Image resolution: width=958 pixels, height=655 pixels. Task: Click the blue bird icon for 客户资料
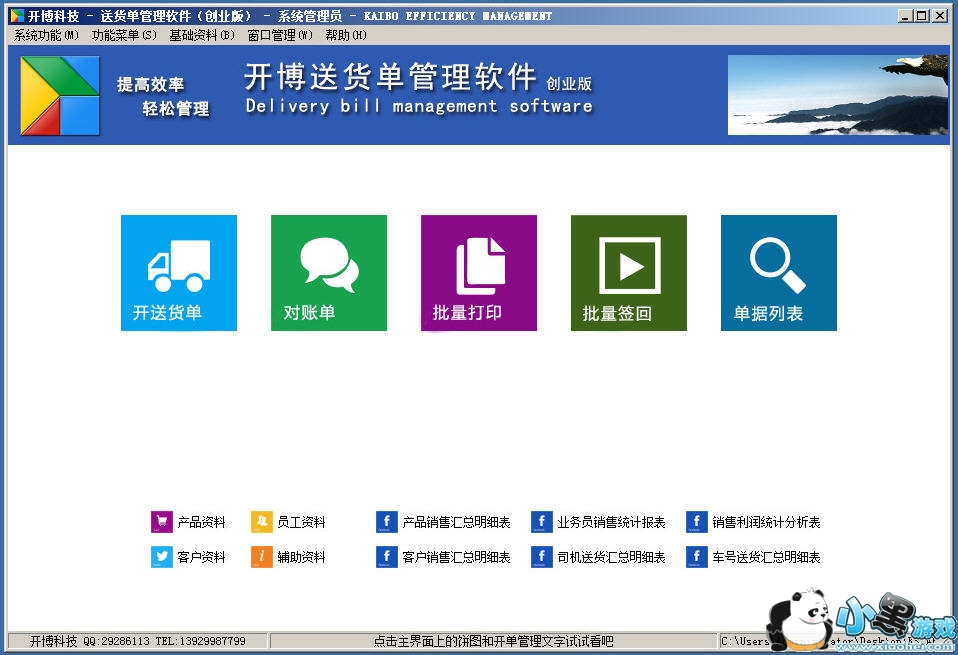click(x=162, y=557)
